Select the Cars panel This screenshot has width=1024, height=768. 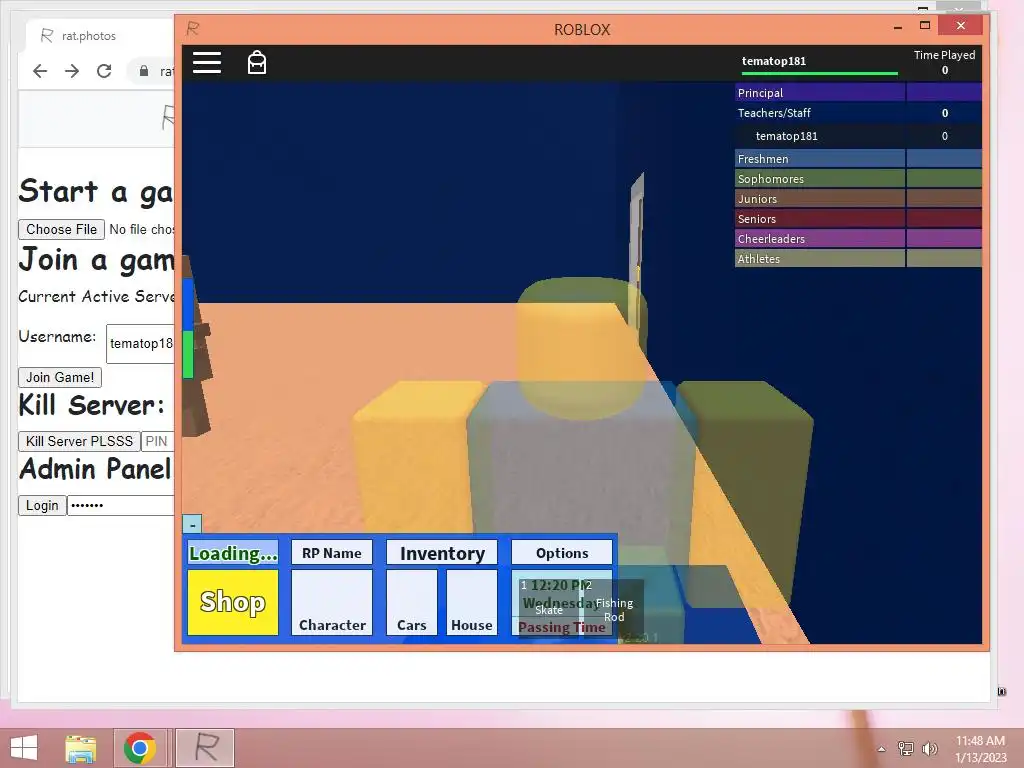click(411, 602)
